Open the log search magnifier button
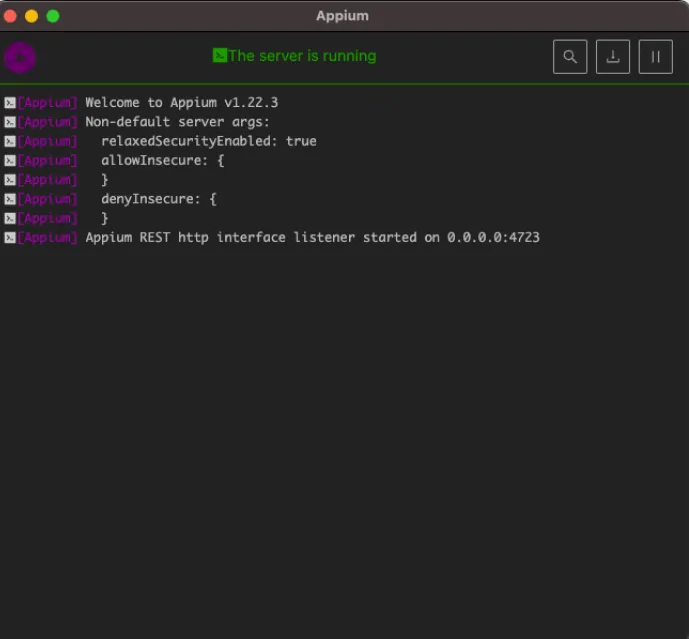Viewport: 689px width, 639px height. pos(570,57)
